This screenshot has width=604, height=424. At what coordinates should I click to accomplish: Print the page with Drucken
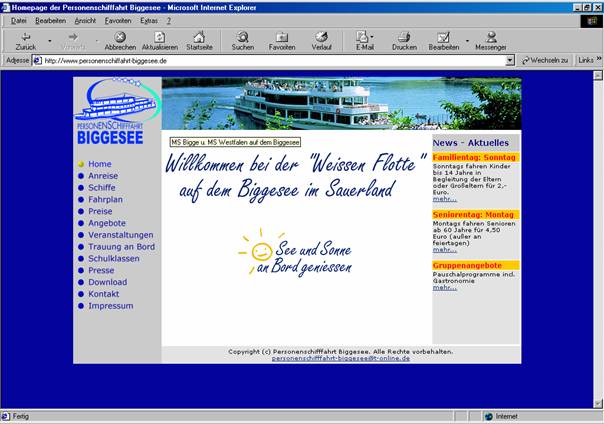coord(404,41)
